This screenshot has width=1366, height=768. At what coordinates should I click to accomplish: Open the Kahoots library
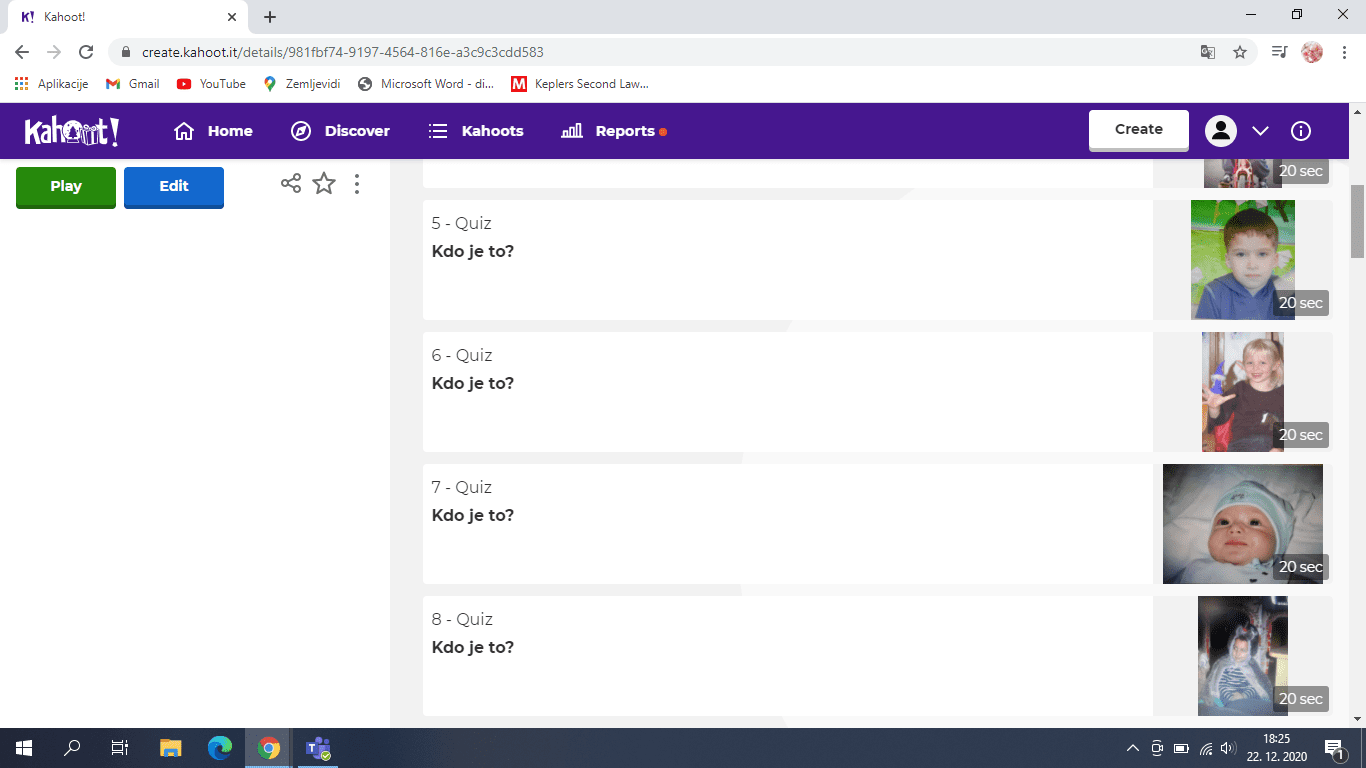[x=476, y=131]
